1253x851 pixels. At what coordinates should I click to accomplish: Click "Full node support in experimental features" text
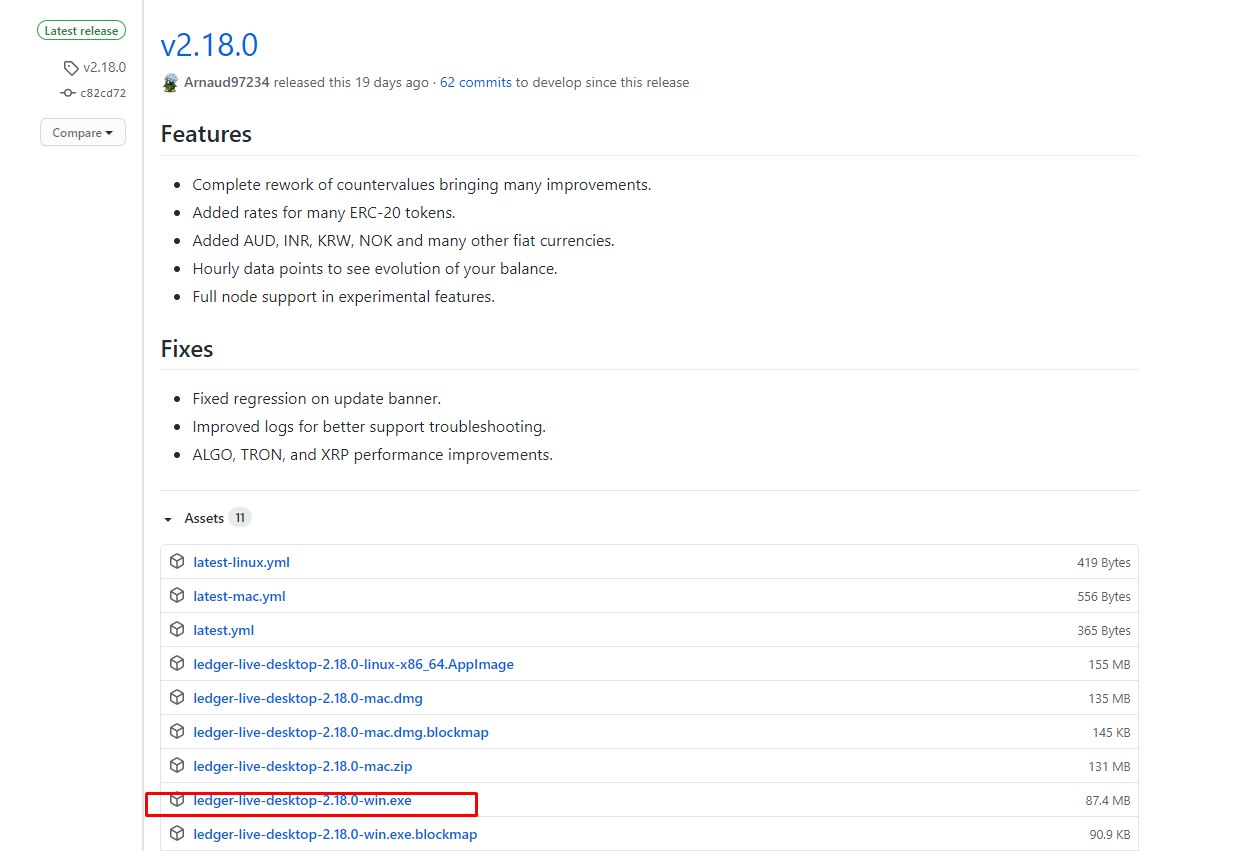(343, 296)
